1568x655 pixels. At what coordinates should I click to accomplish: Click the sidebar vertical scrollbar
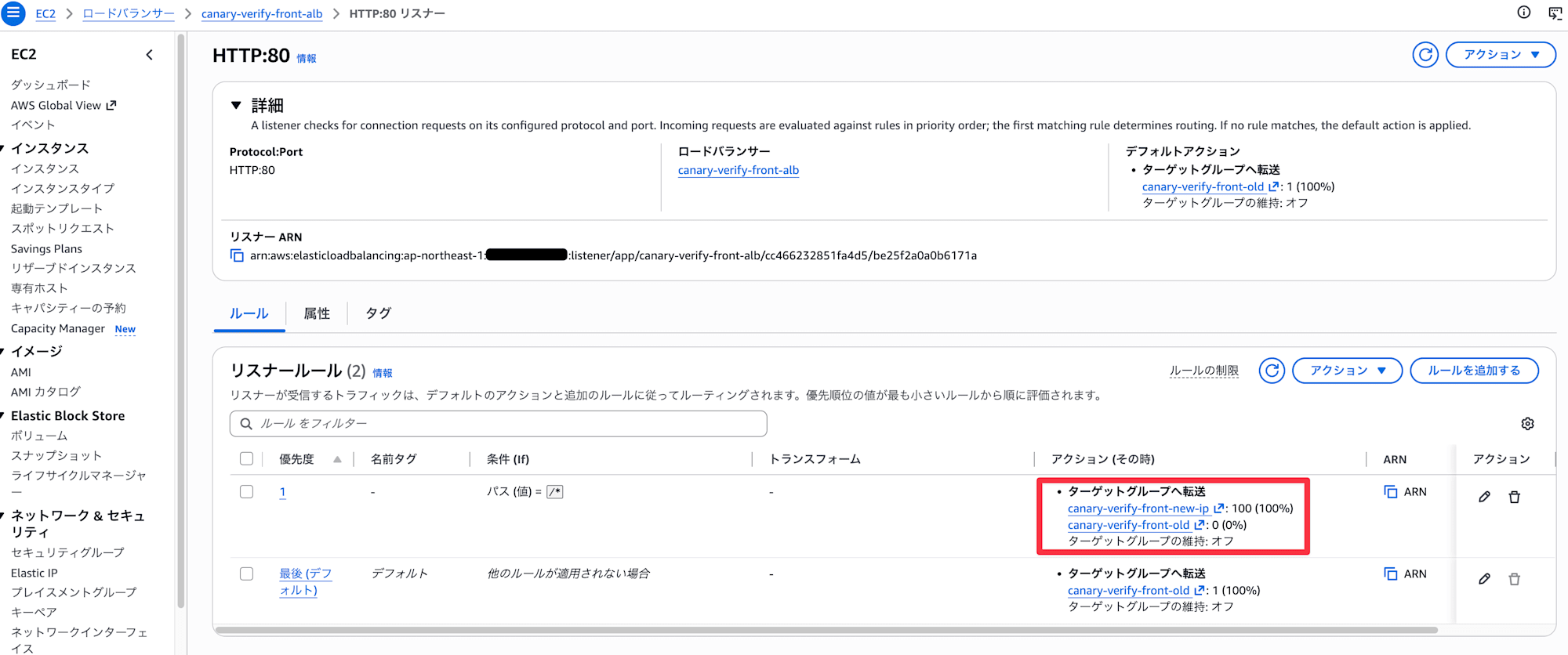click(181, 321)
